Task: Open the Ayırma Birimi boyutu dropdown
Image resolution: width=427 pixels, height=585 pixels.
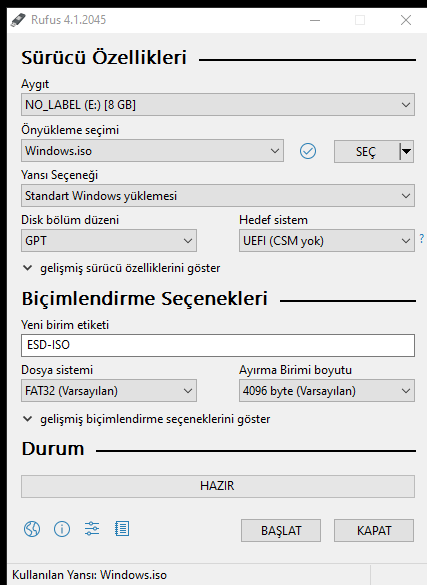Action: click(327, 391)
